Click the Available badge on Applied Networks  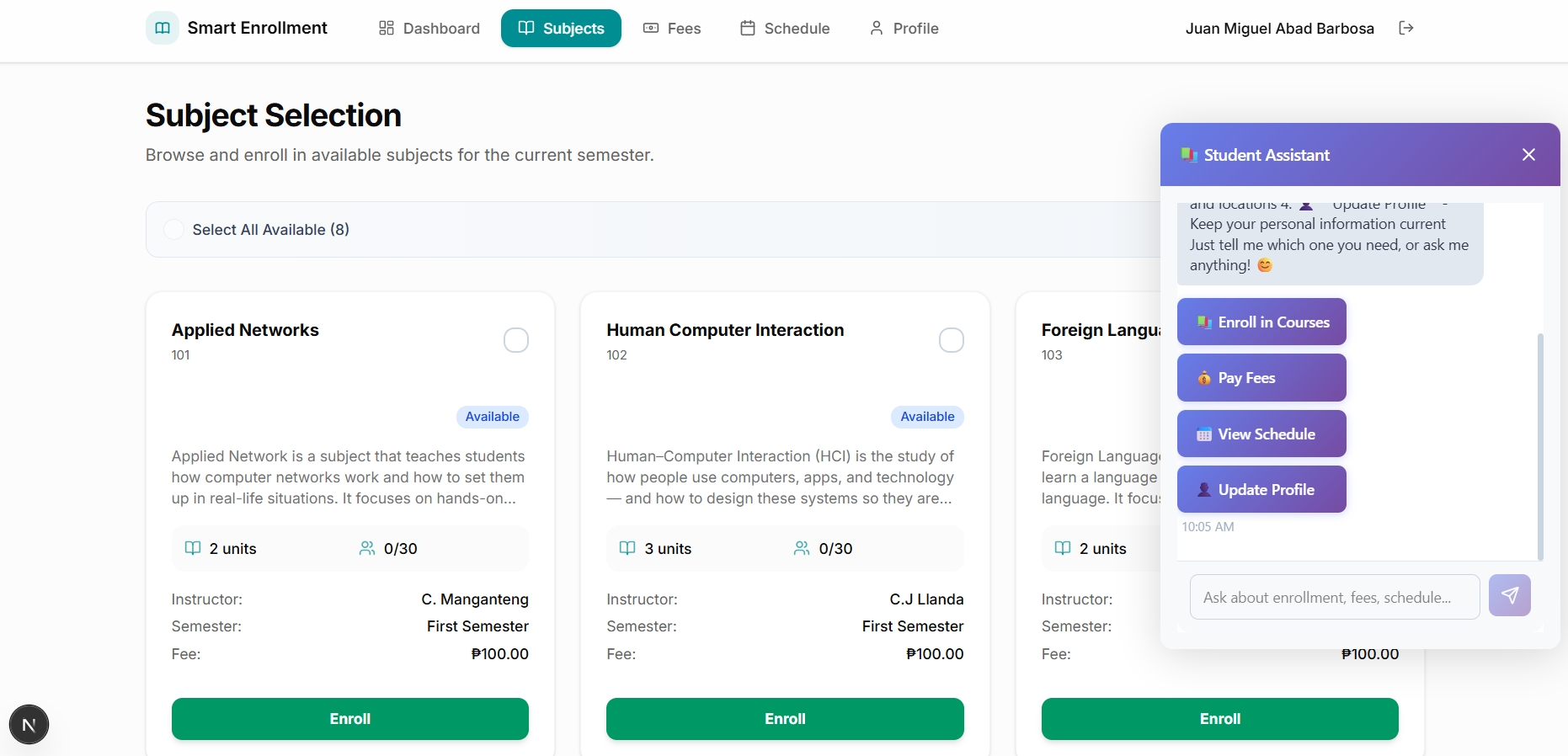493,417
